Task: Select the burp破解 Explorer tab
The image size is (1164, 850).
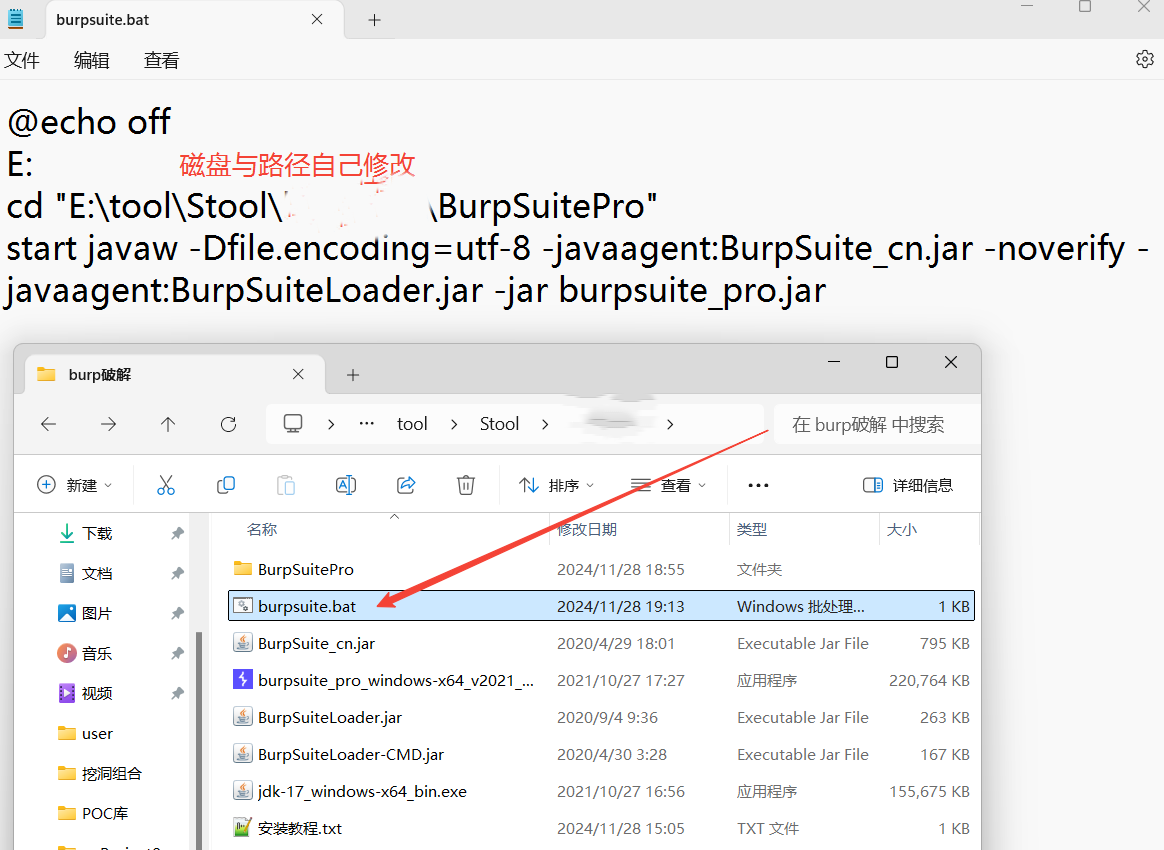Action: 175,374
